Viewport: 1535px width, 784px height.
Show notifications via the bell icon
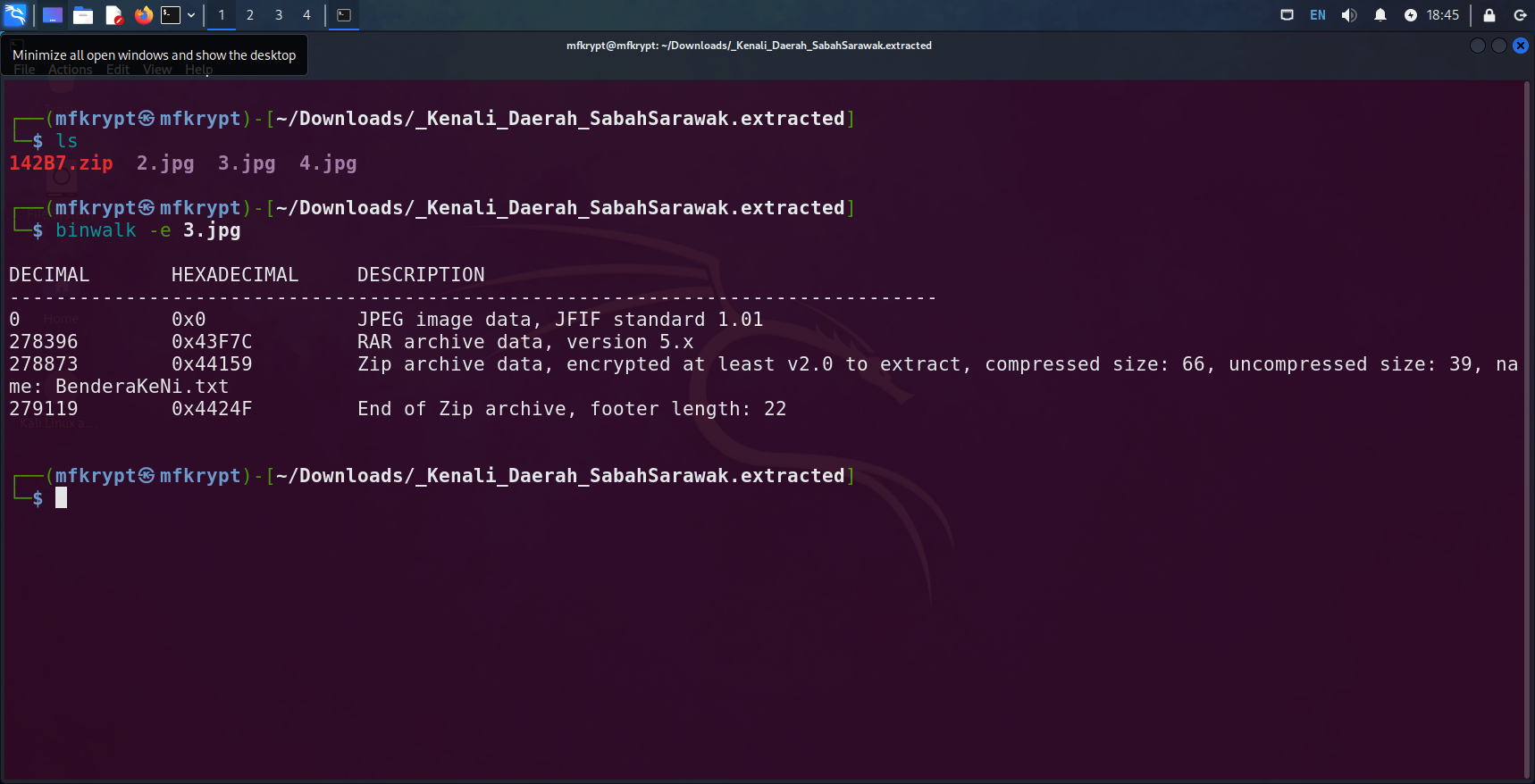coord(1380,15)
